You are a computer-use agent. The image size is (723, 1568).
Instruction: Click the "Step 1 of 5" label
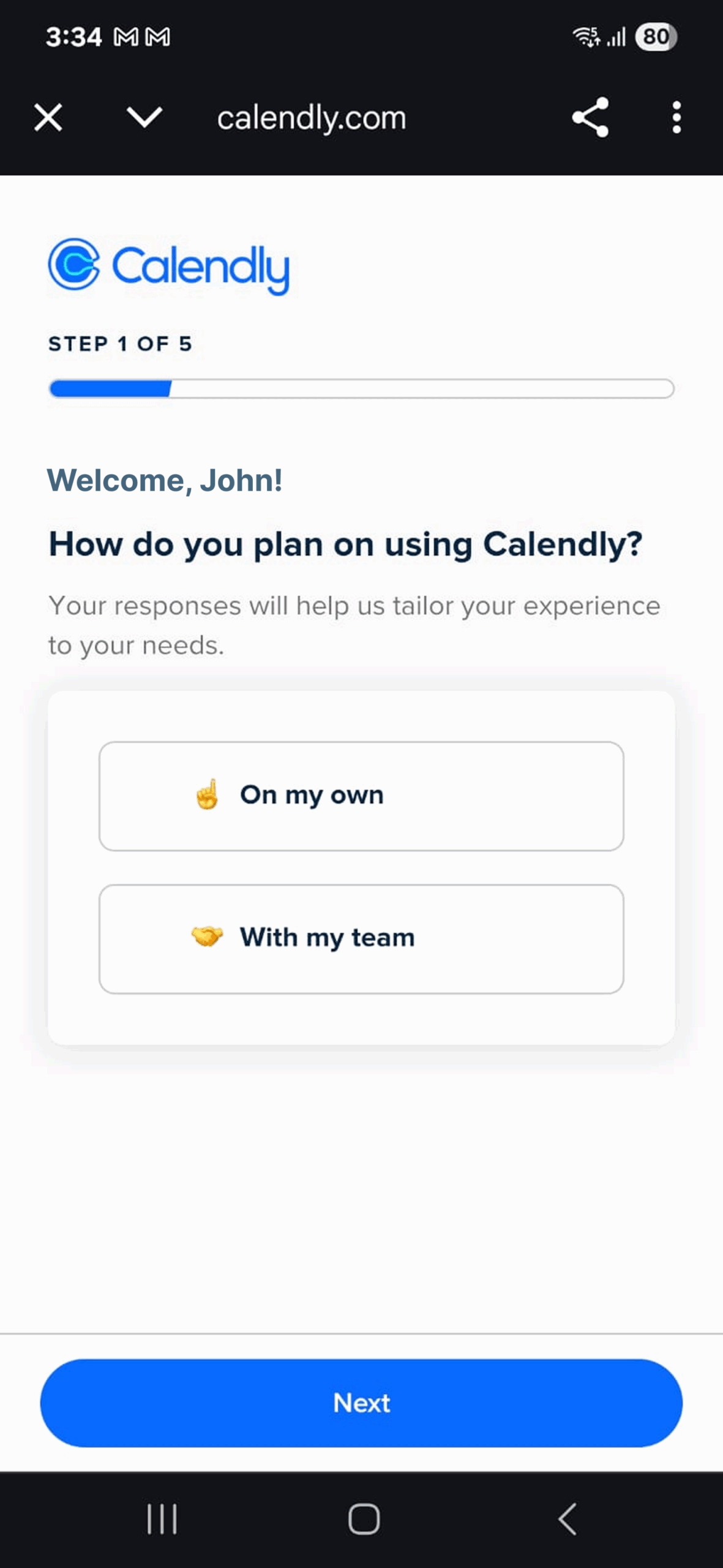coord(121,344)
